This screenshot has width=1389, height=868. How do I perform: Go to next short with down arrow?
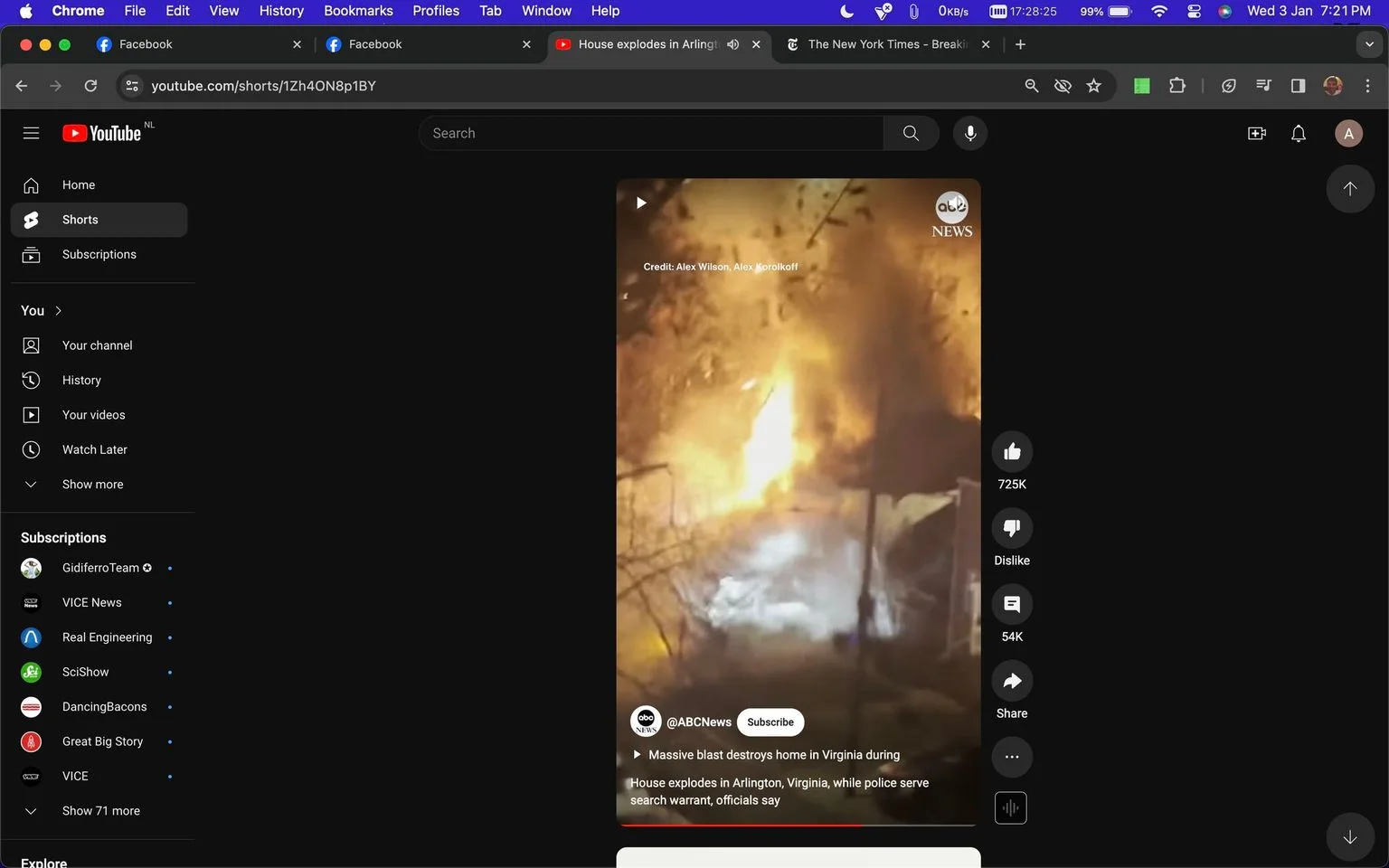(x=1349, y=837)
